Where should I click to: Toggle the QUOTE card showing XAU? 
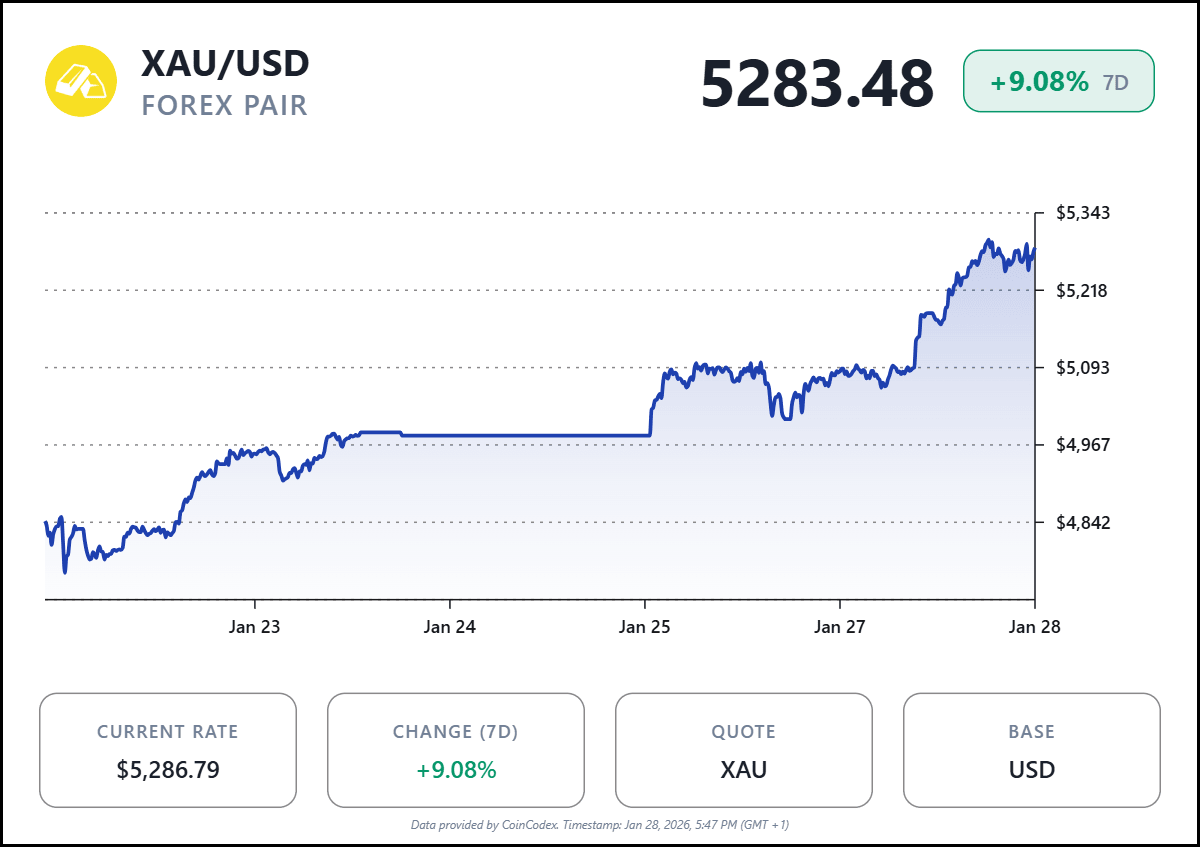pos(744,750)
